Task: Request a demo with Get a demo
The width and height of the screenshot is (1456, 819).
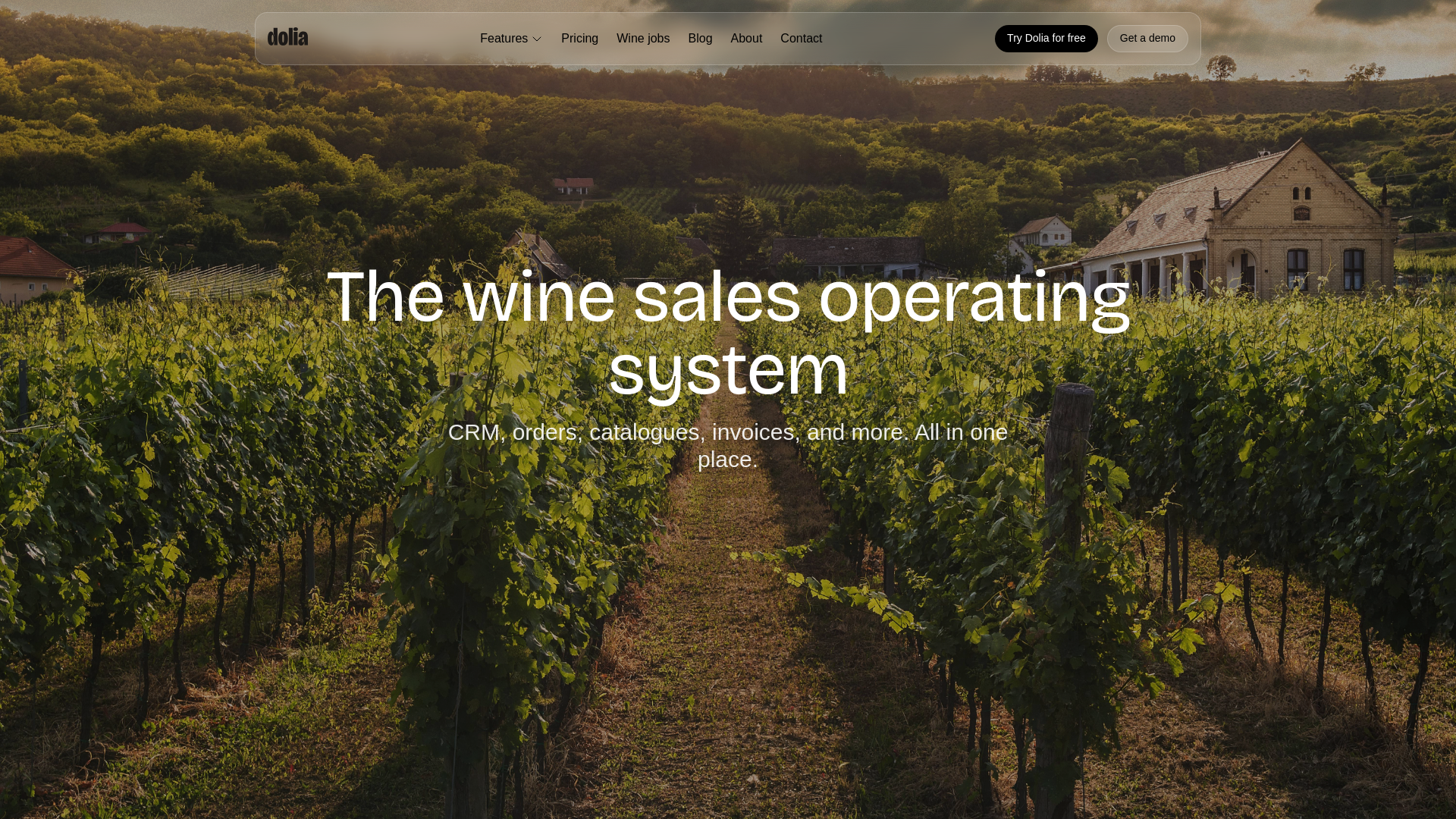Action: [x=1147, y=39]
